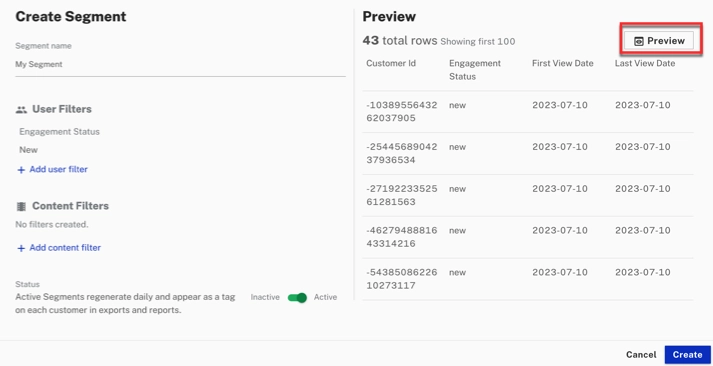Click the User Filters people icon
The height and width of the screenshot is (366, 713).
21,110
